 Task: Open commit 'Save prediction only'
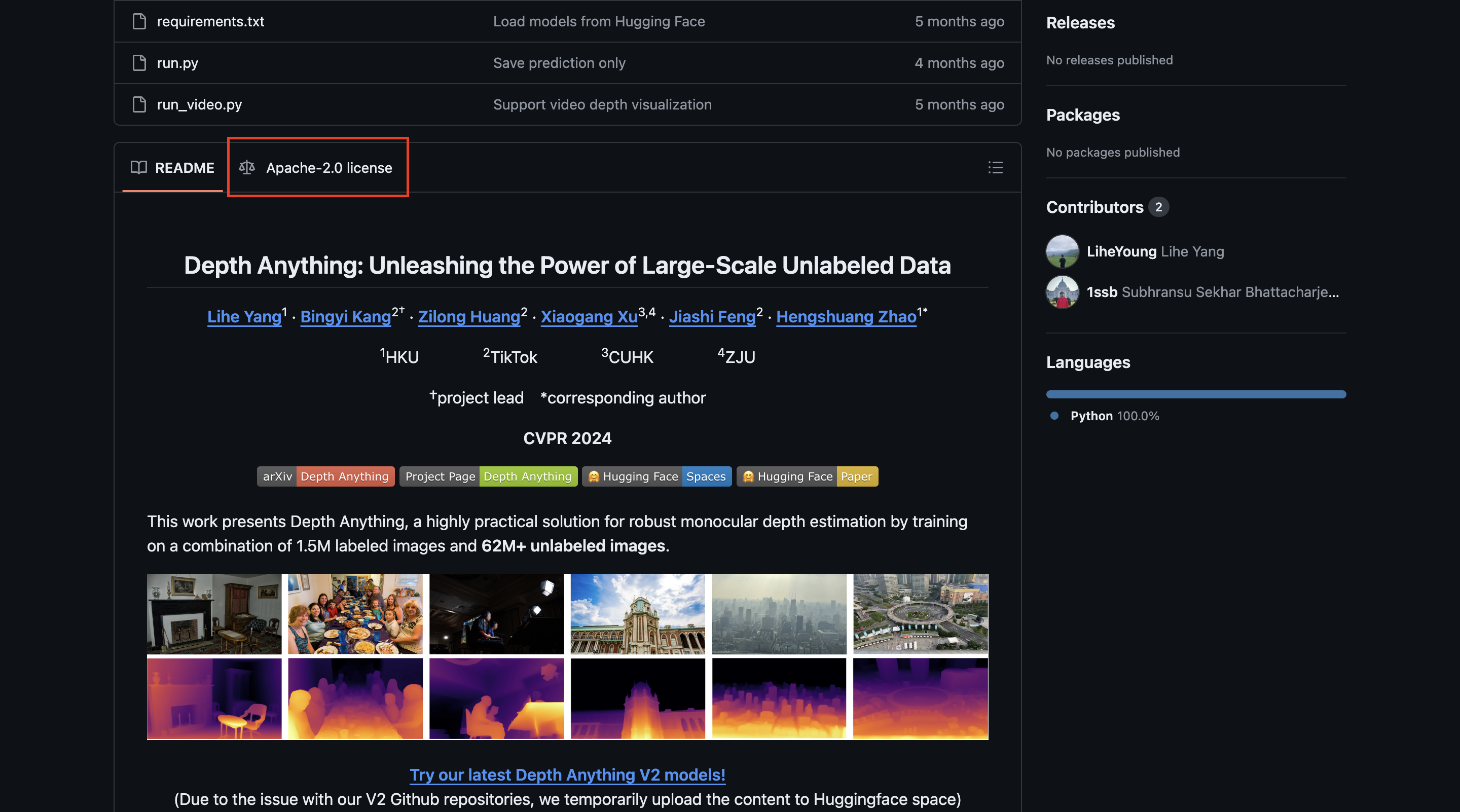(559, 63)
